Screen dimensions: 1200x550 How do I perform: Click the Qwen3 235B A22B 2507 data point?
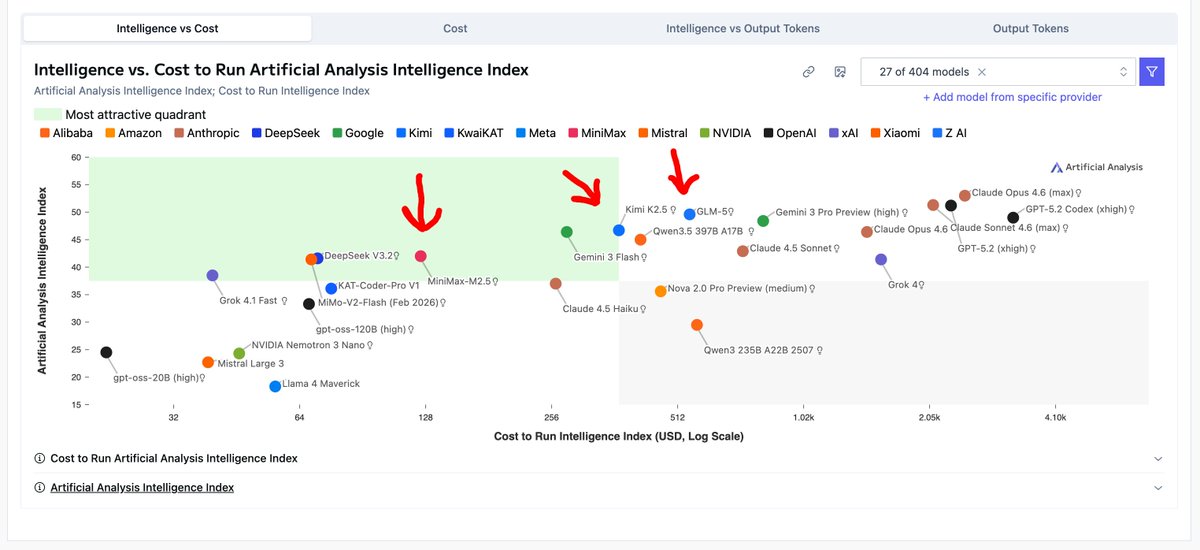click(x=696, y=325)
